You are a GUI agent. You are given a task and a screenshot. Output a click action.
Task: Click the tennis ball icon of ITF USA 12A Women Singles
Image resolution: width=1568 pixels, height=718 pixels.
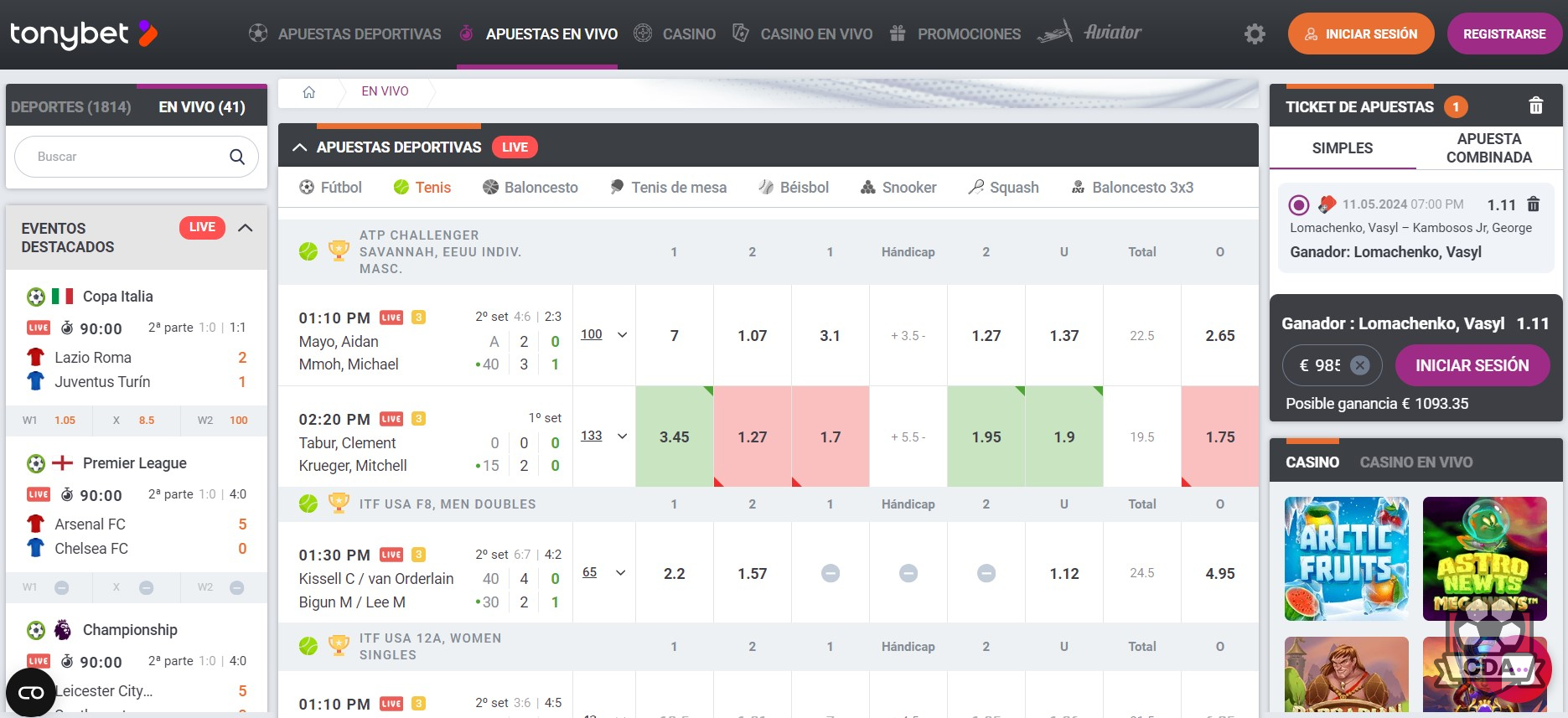tap(308, 646)
